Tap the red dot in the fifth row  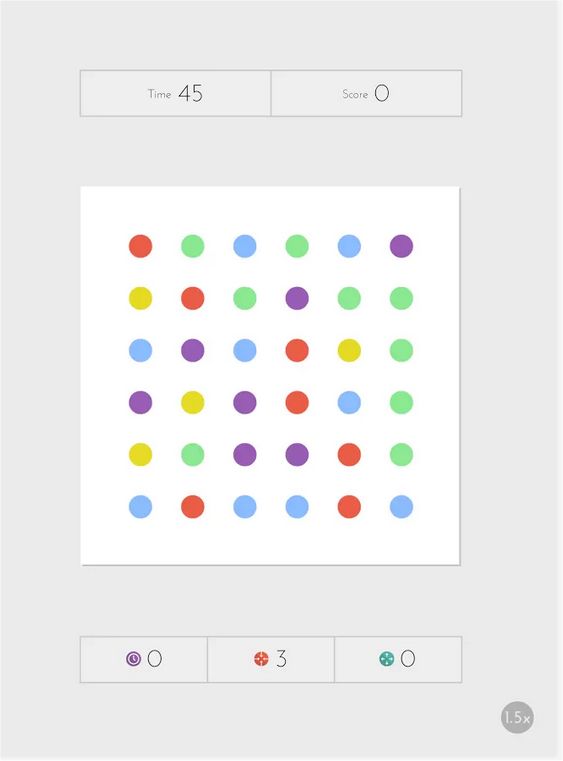tap(349, 454)
